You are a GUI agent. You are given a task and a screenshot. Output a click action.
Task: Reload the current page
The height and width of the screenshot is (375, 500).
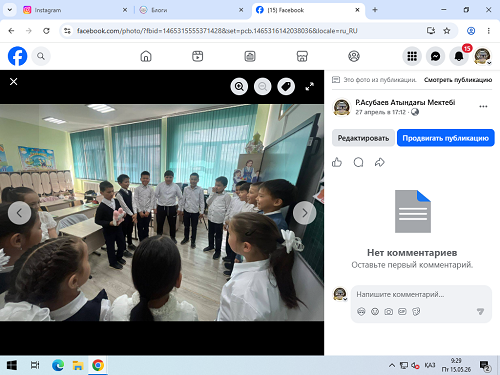(x=46, y=31)
